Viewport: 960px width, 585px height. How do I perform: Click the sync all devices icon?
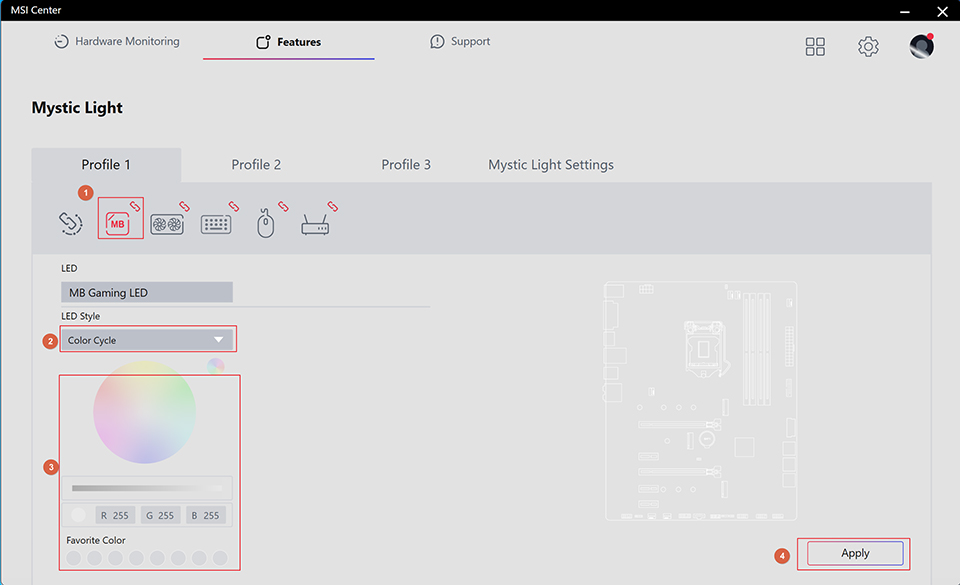pyautogui.click(x=70, y=223)
